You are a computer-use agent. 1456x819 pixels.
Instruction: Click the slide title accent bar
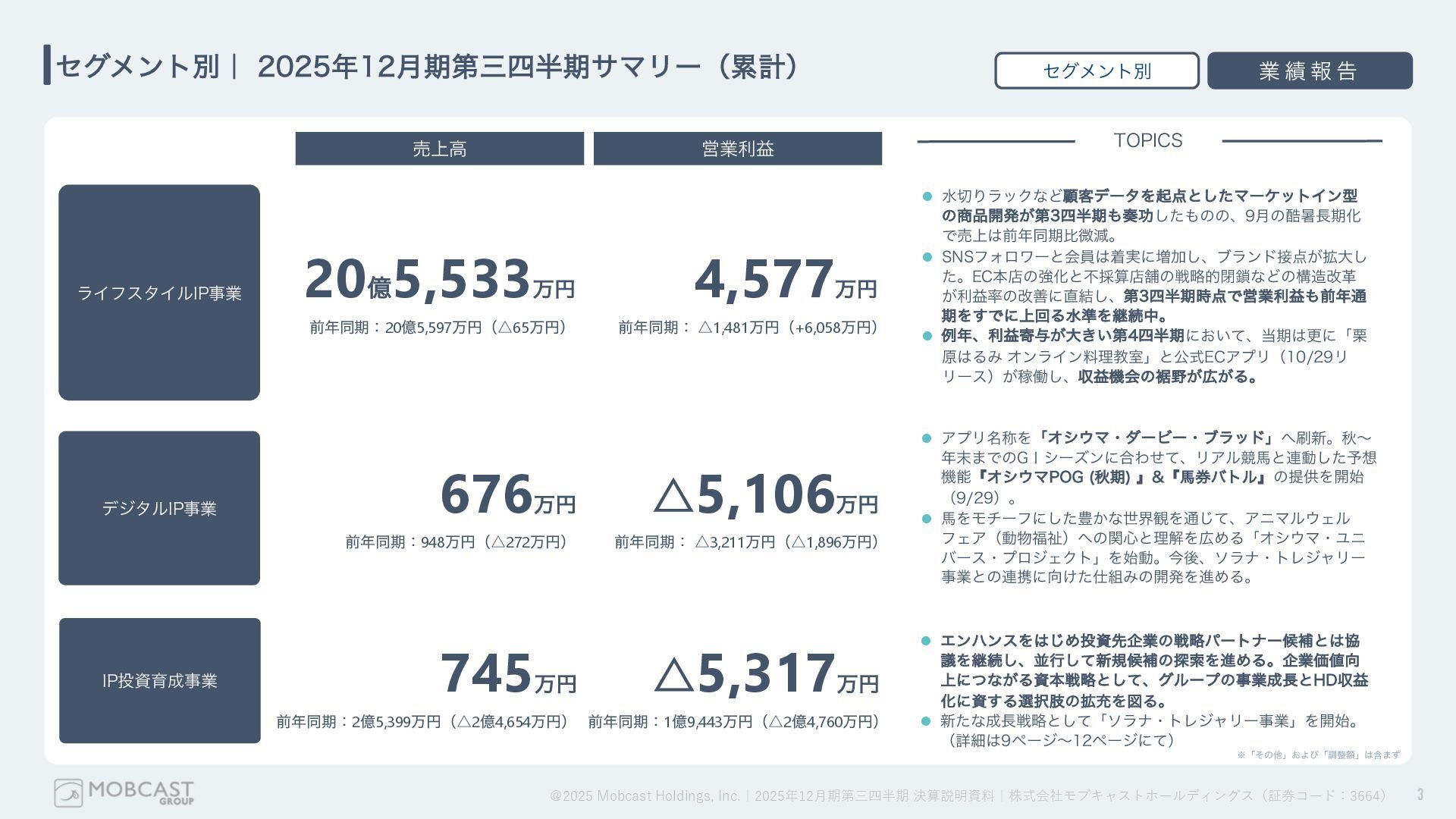47,65
